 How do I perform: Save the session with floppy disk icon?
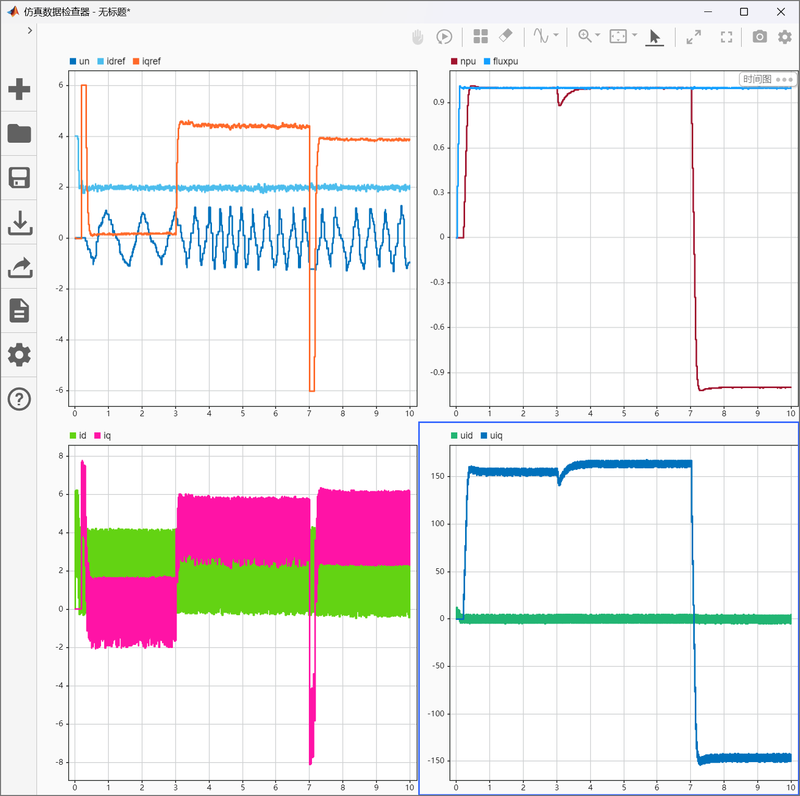19,178
